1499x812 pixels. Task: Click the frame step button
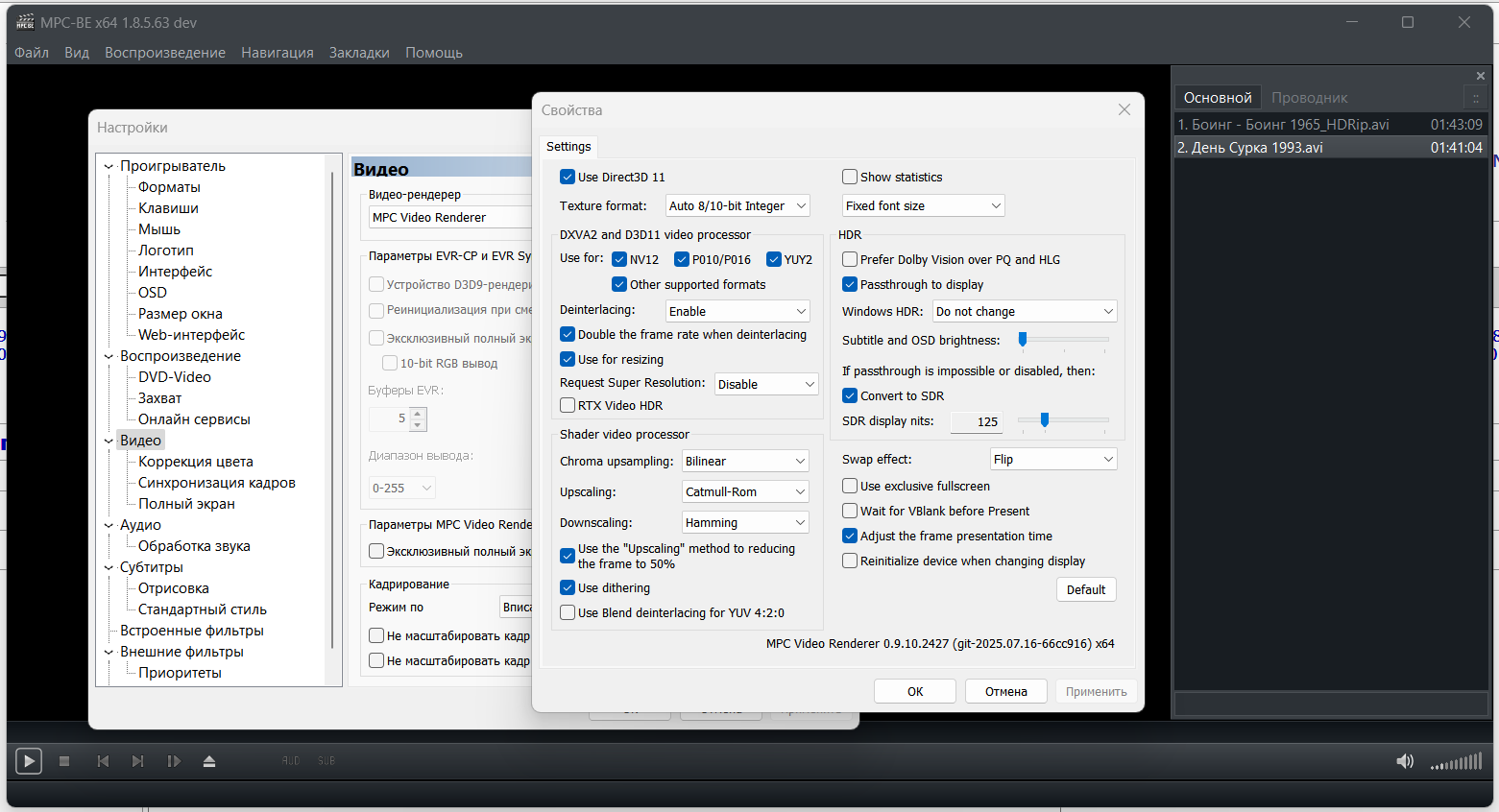(x=174, y=761)
